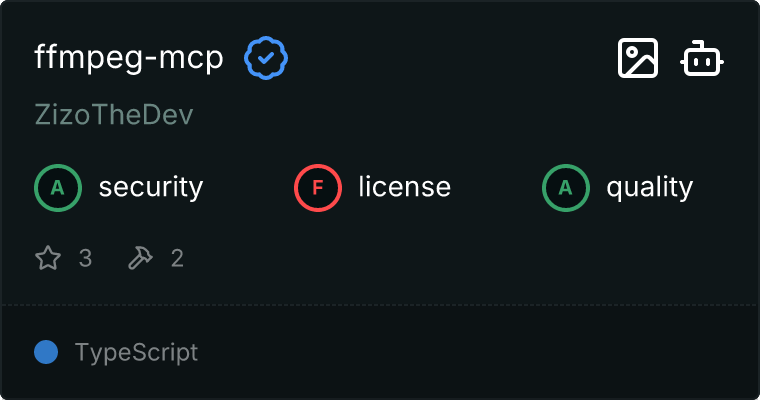Click the hammer tools icon
The height and width of the screenshot is (400, 760).
point(140,259)
